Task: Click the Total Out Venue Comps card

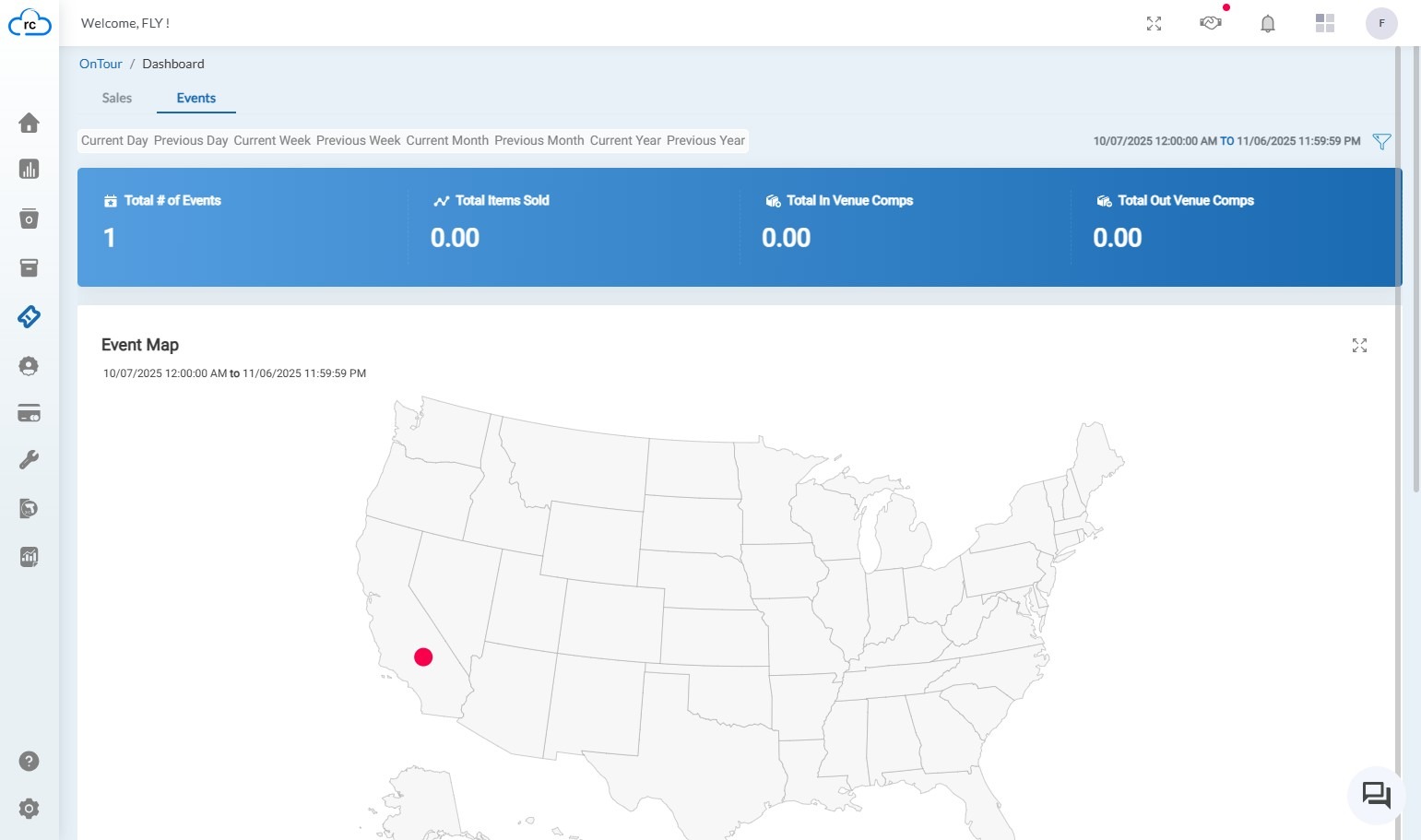Action: click(1236, 227)
